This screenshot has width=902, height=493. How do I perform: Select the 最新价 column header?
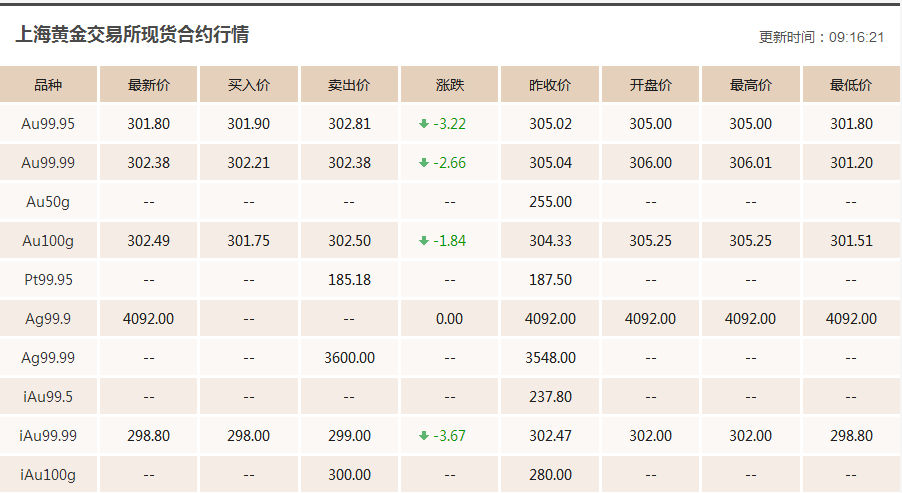click(x=148, y=85)
